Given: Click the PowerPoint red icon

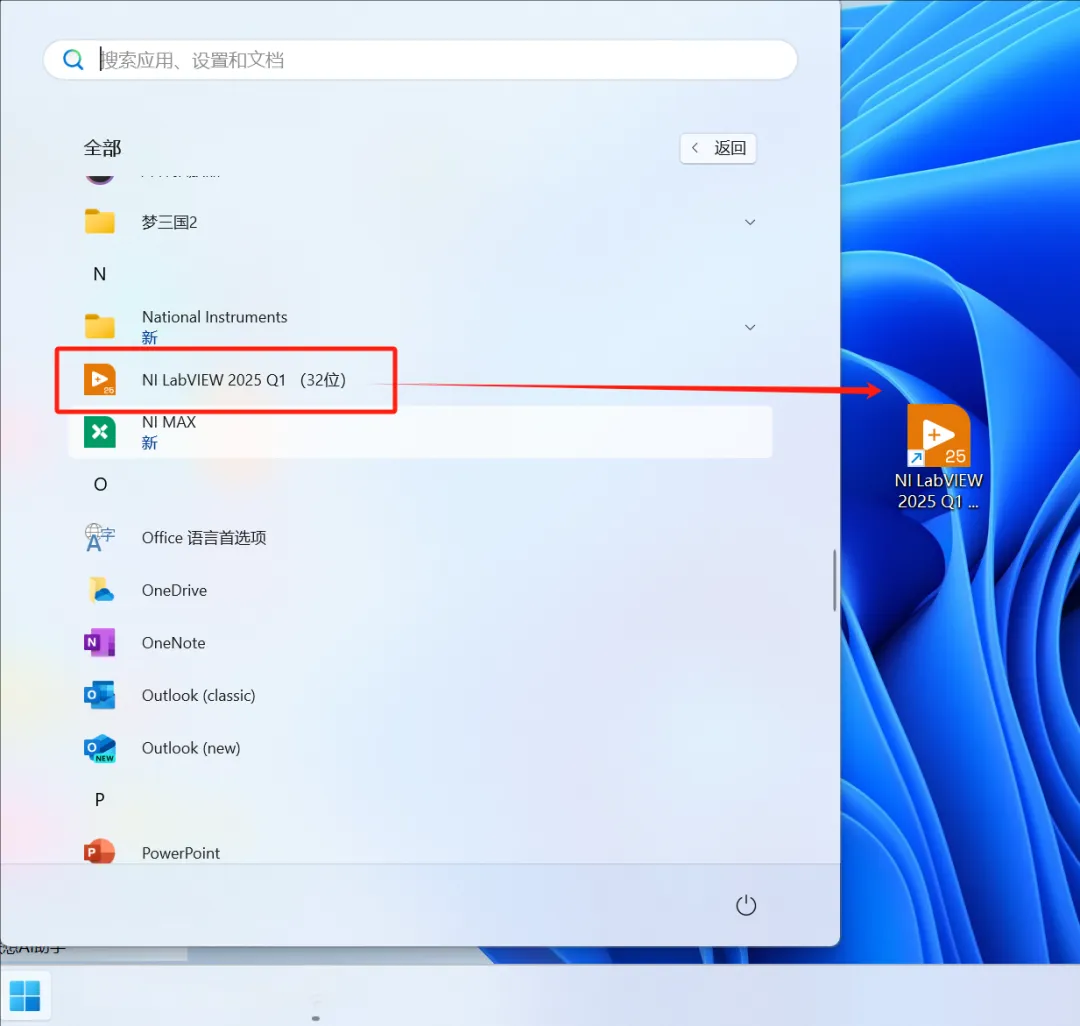Looking at the screenshot, I should pos(100,852).
